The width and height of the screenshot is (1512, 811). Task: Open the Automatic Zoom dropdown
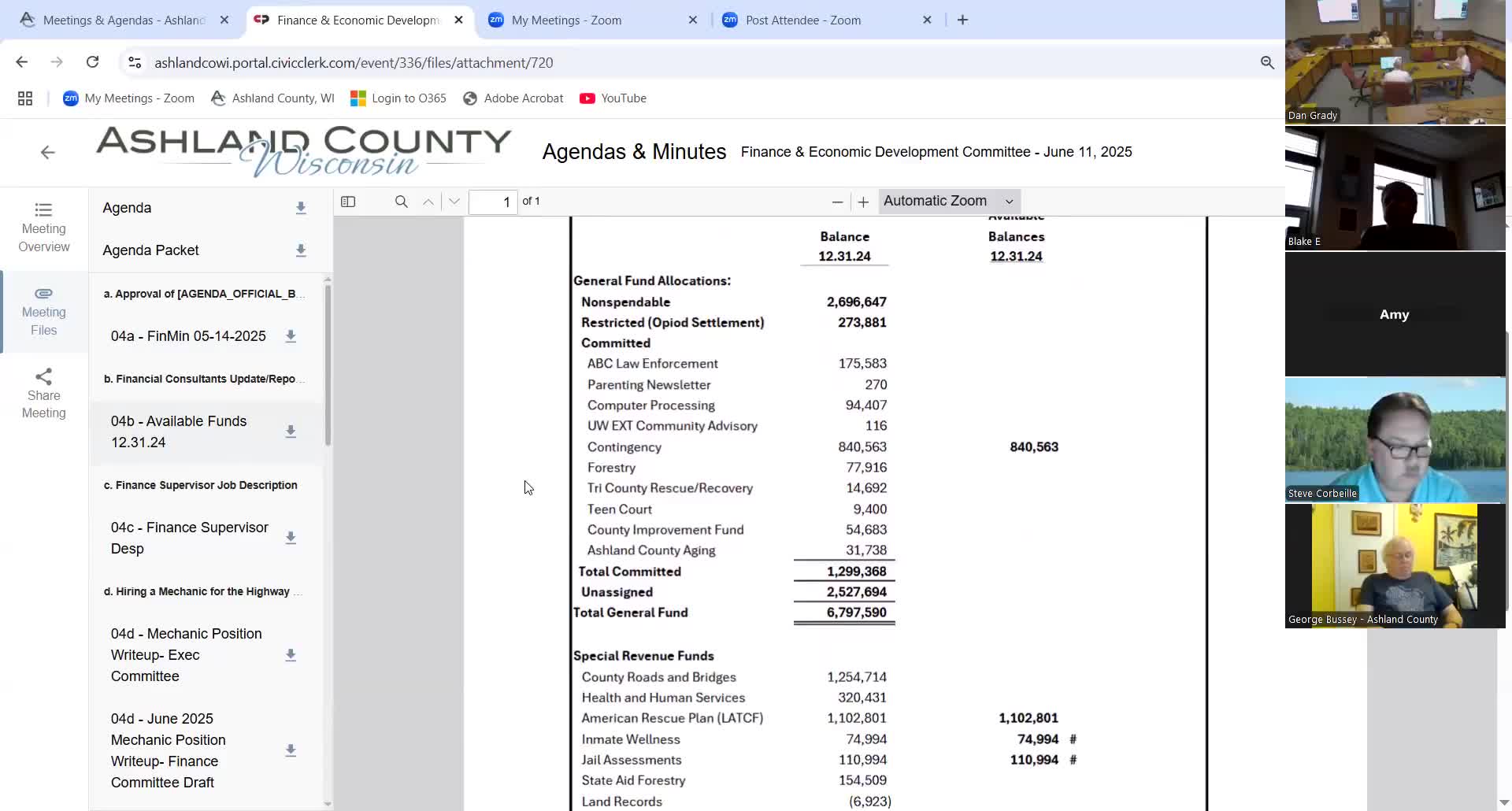(948, 202)
